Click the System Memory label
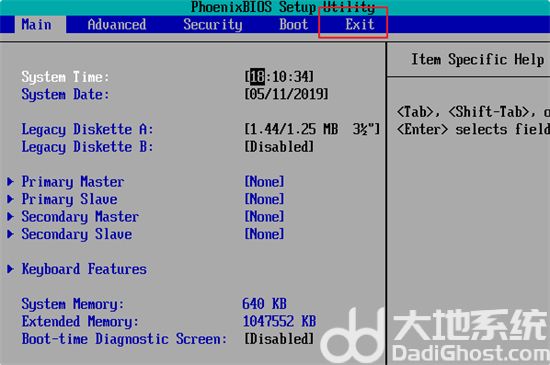 point(73,304)
